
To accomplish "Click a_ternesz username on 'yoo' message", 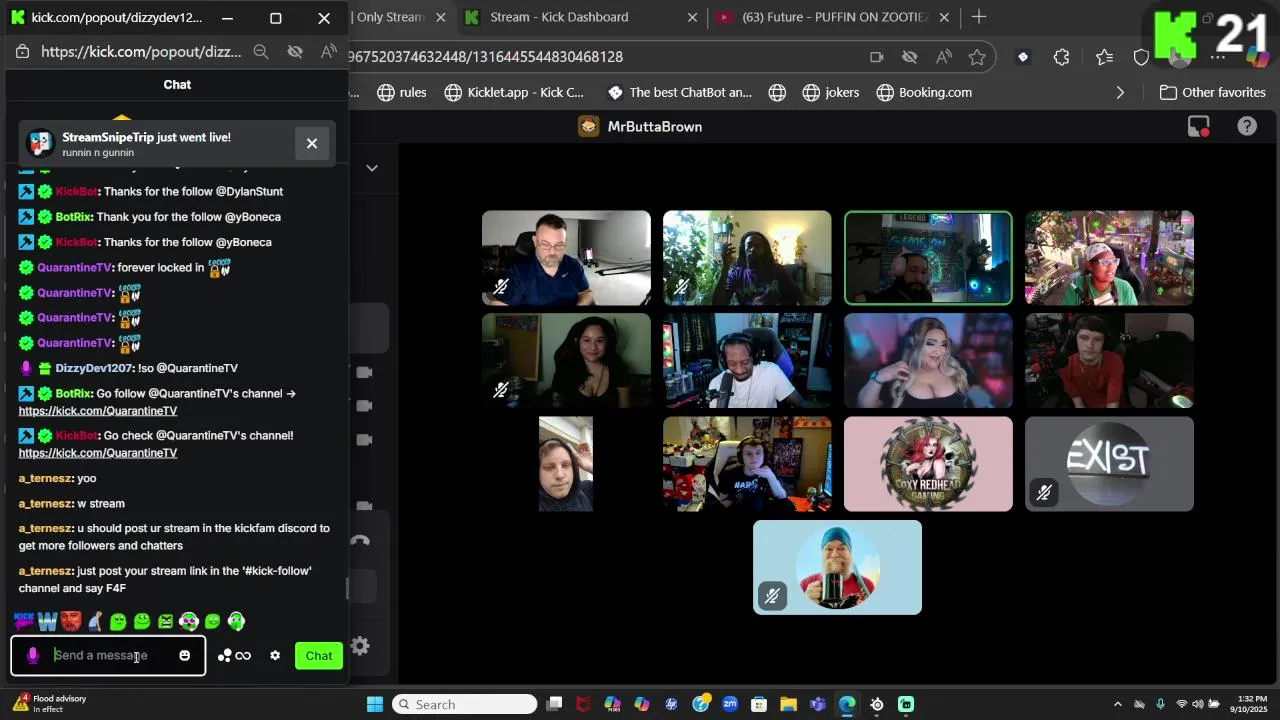I will pyautogui.click(x=45, y=478).
